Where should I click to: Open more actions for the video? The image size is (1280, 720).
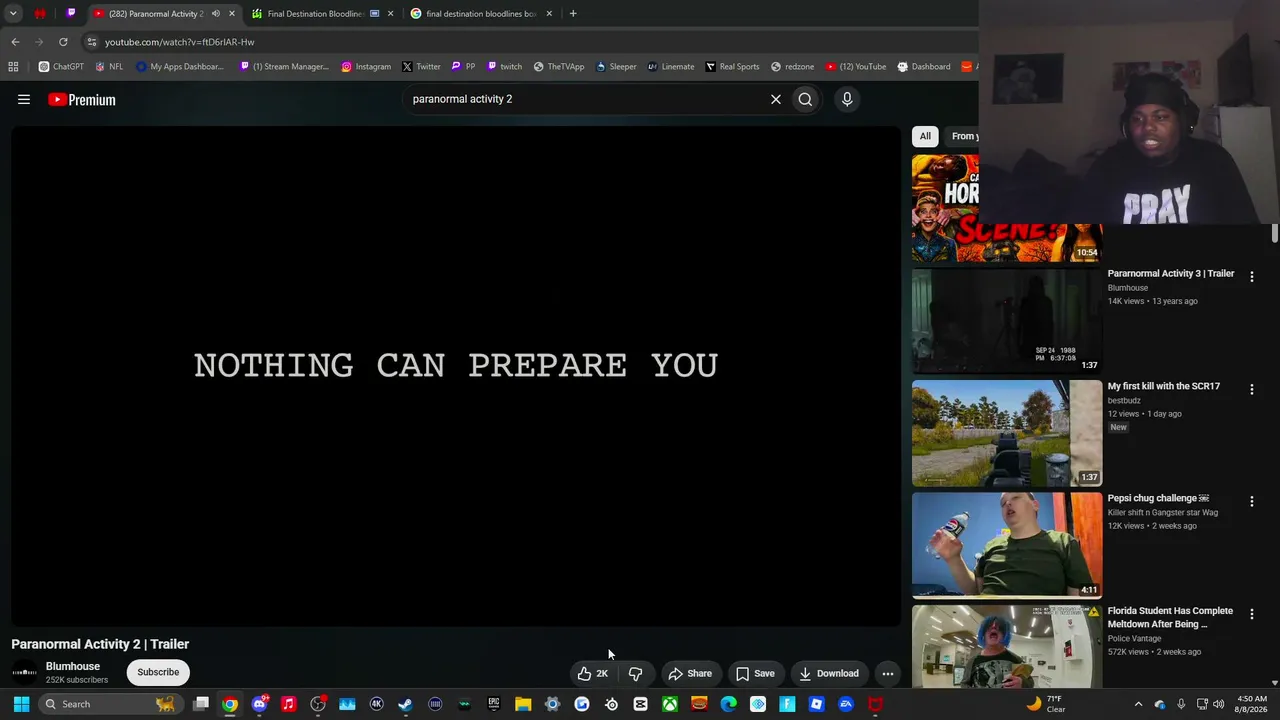[x=887, y=673]
